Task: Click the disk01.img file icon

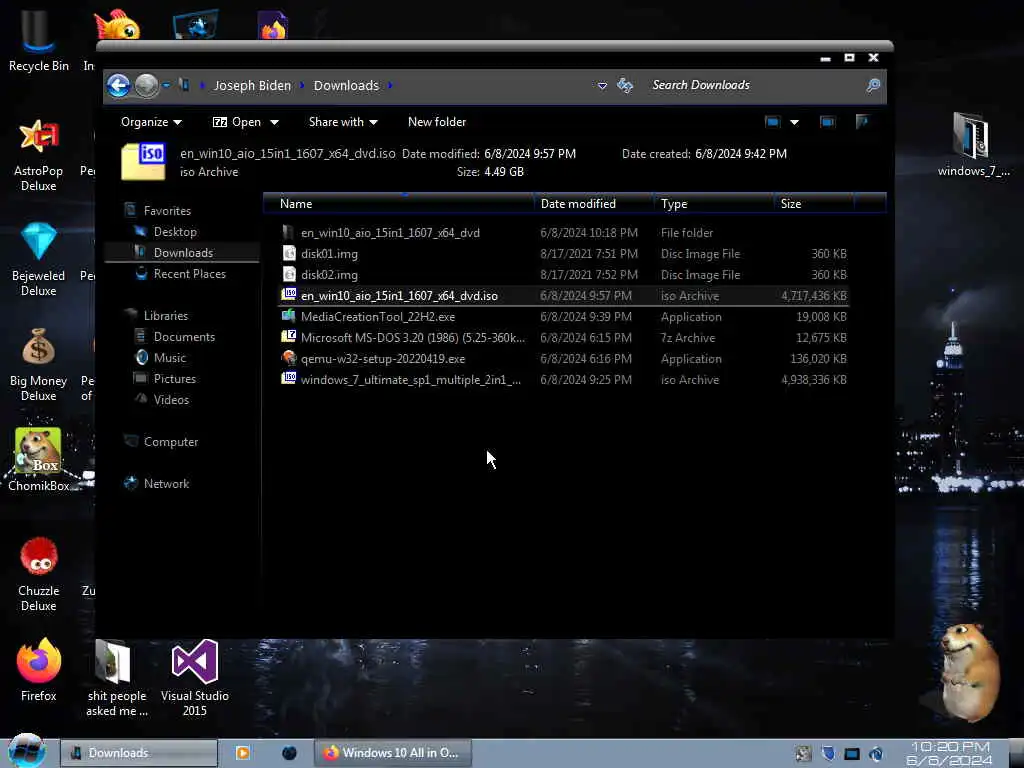Action: pyautogui.click(x=289, y=253)
